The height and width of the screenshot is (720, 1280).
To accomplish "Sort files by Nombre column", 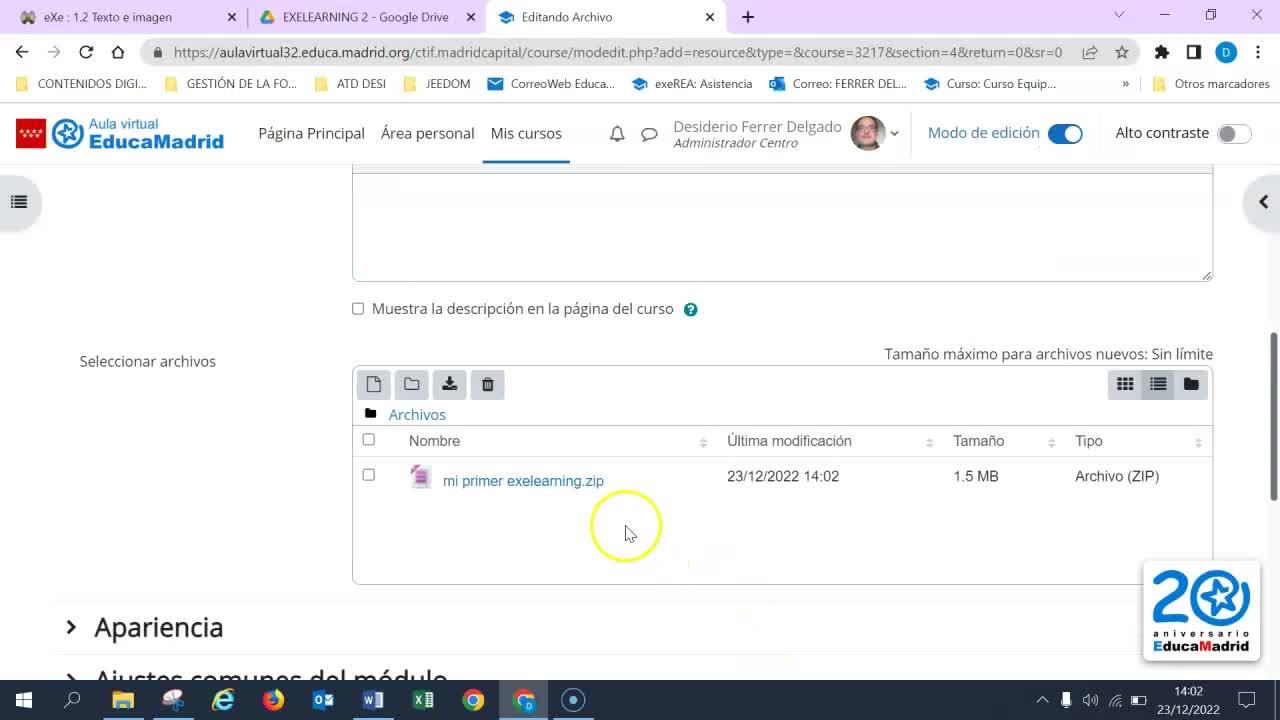I will point(434,441).
